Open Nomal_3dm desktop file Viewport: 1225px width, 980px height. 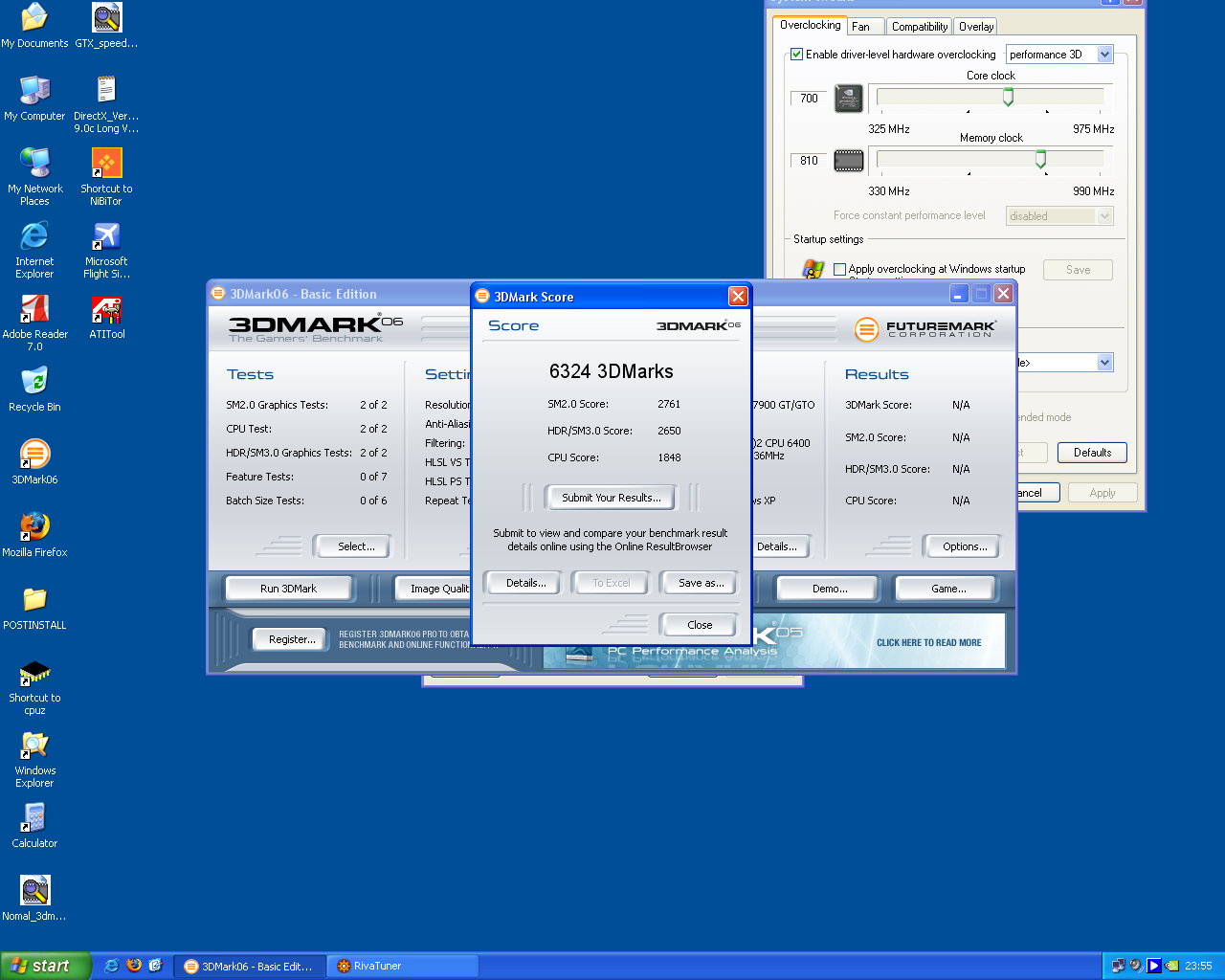click(x=34, y=899)
